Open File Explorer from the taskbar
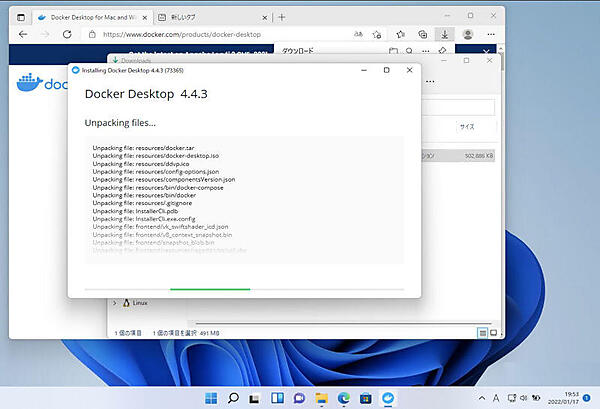The image size is (600, 409). pyautogui.click(x=322, y=397)
